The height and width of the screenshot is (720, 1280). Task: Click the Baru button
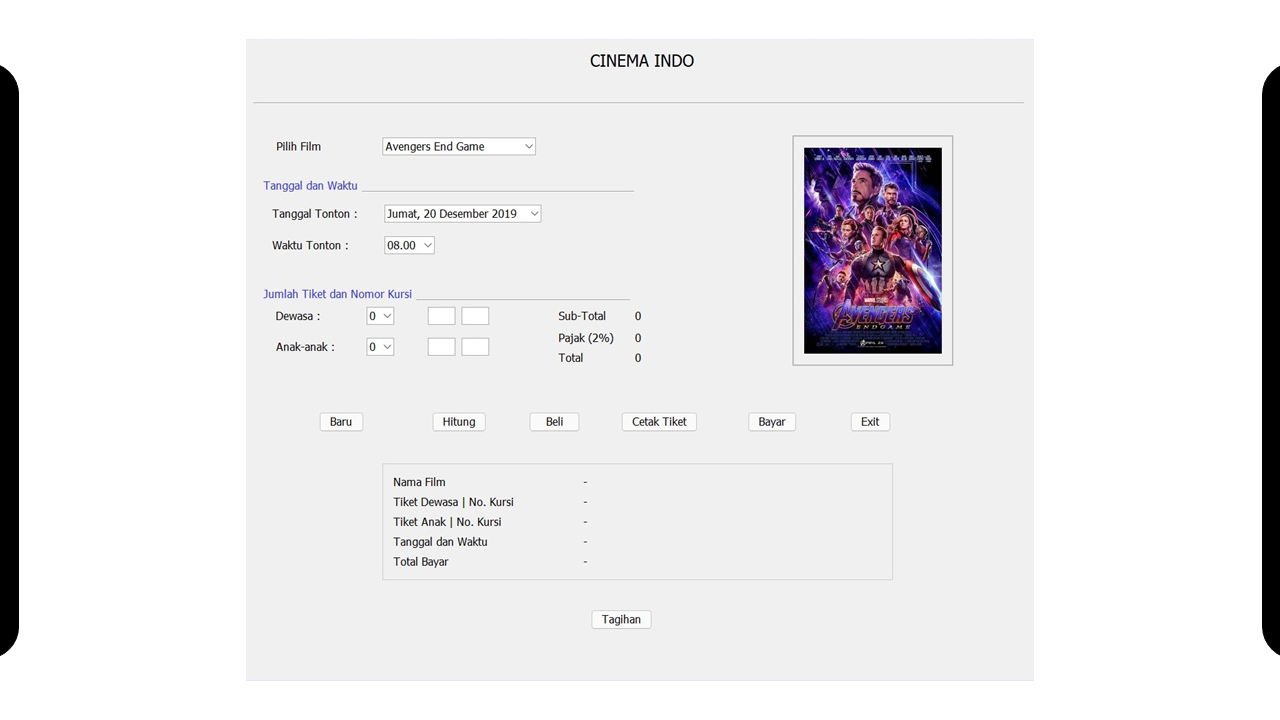(x=341, y=422)
